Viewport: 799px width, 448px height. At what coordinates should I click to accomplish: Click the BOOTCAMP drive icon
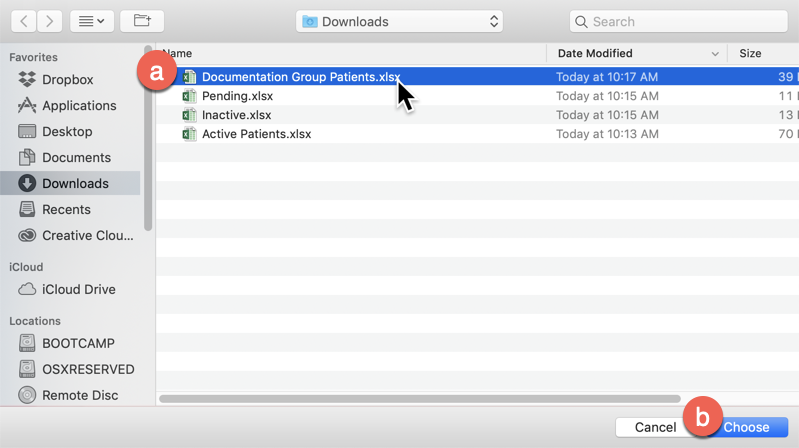[x=27, y=343]
